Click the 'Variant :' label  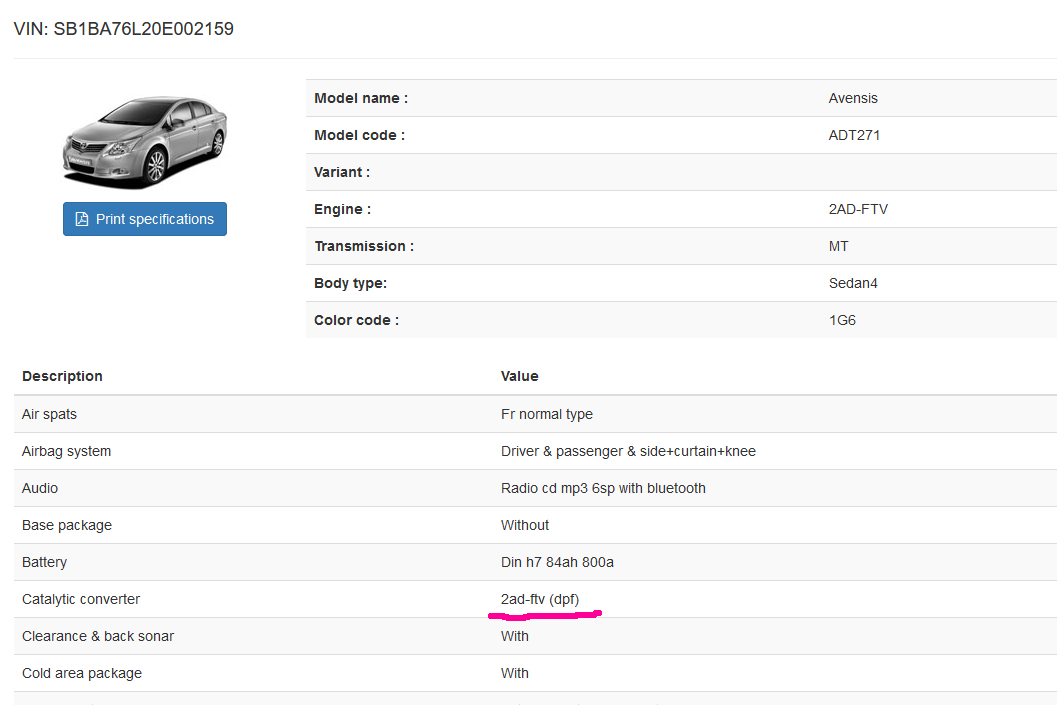pos(342,173)
